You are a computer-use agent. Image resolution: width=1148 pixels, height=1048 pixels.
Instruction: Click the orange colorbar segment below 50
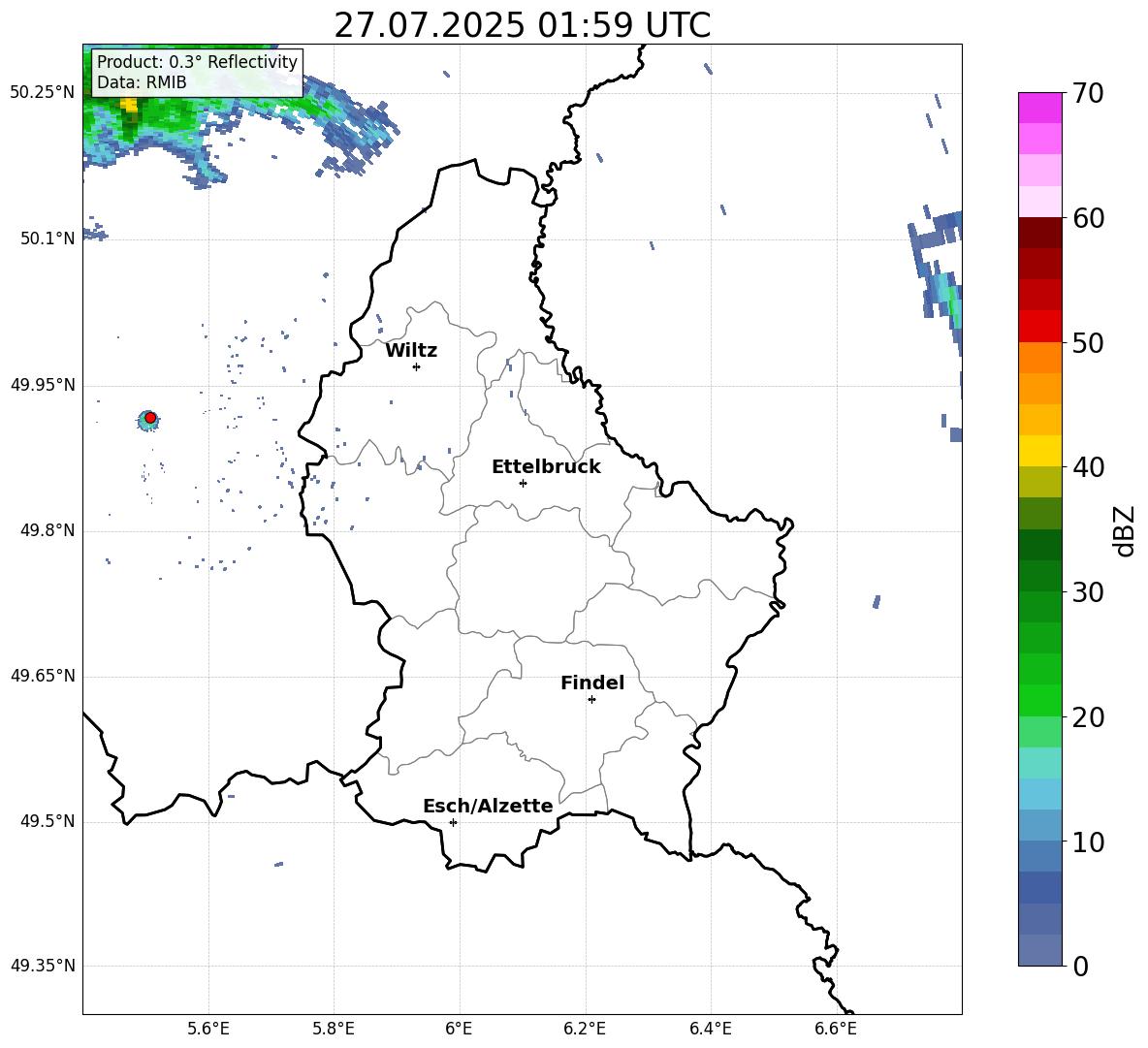click(1040, 358)
